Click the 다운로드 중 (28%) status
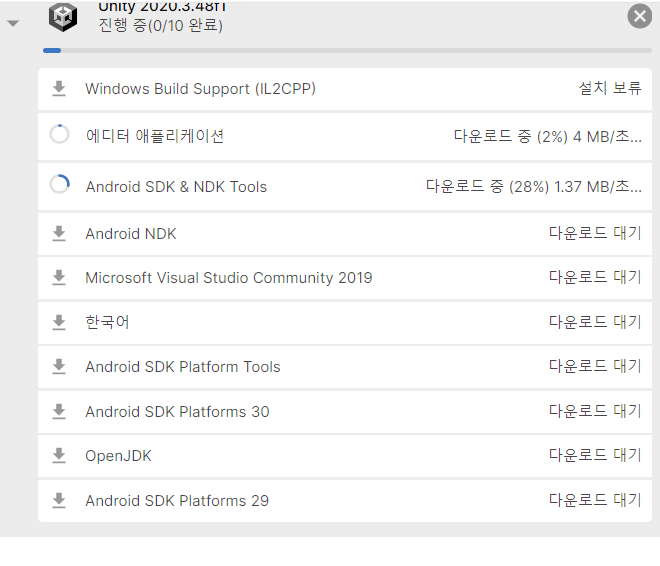This screenshot has width=660, height=566. click(x=534, y=186)
